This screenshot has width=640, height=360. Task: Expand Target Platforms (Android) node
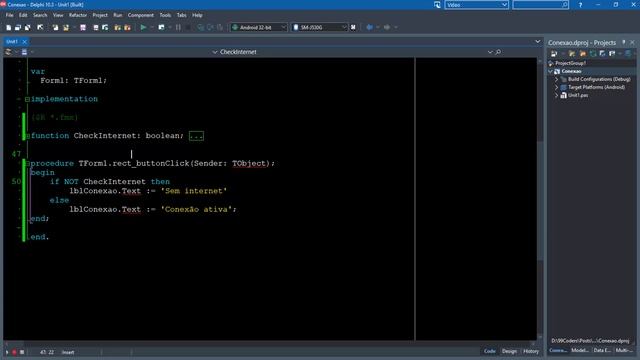(x=556, y=87)
